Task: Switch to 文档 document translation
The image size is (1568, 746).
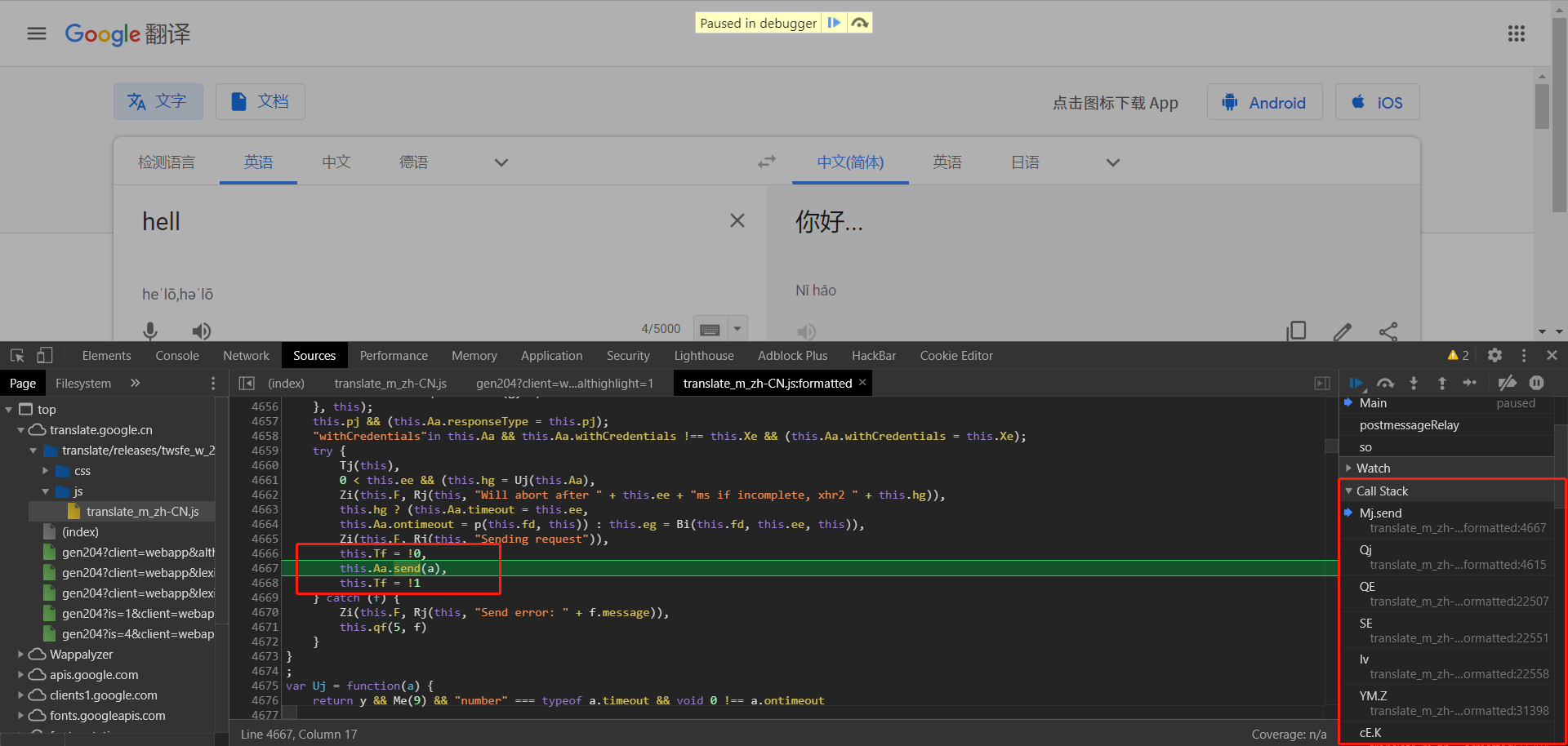Action: tap(261, 101)
